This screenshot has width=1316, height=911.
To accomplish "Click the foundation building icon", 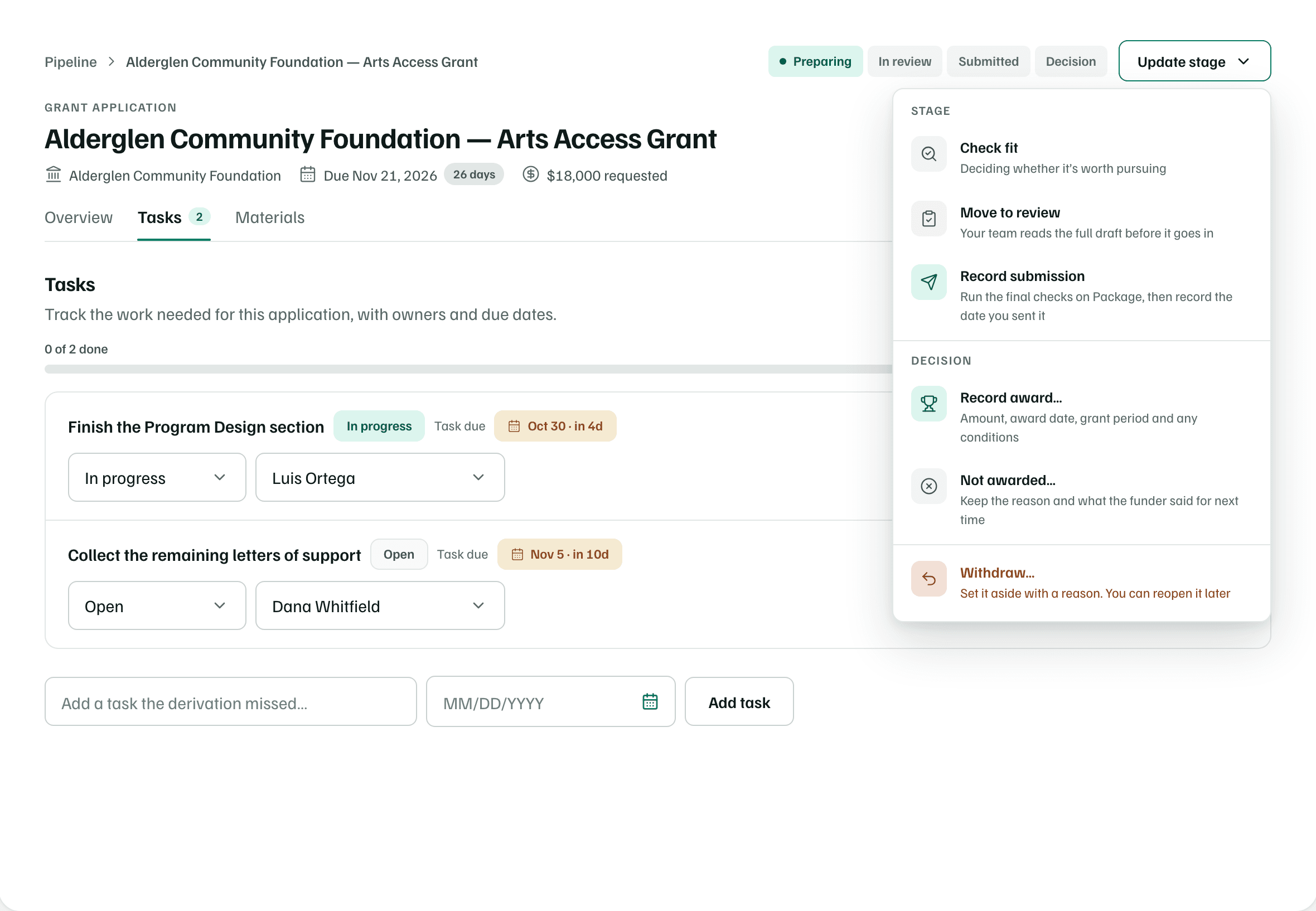I will (53, 175).
